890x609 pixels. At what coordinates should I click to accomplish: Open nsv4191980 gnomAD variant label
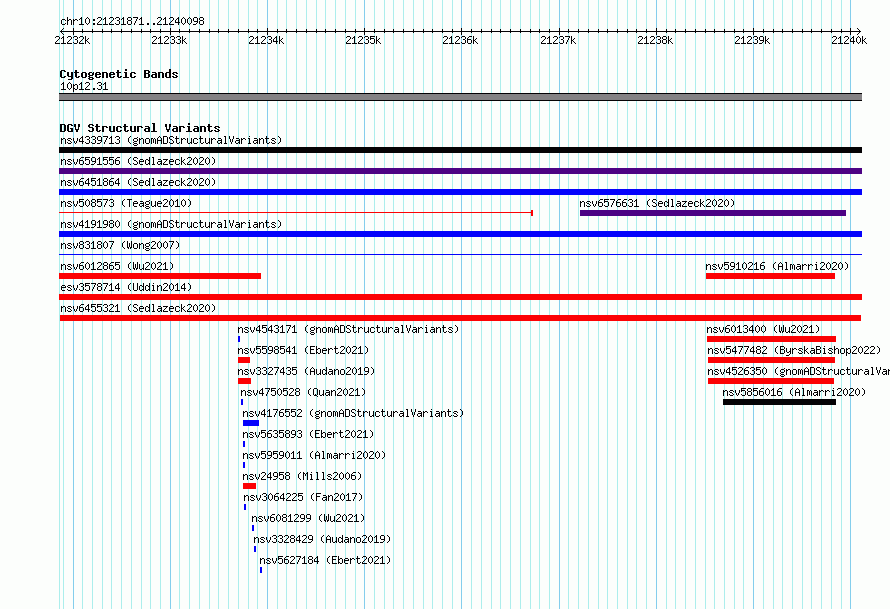point(171,224)
